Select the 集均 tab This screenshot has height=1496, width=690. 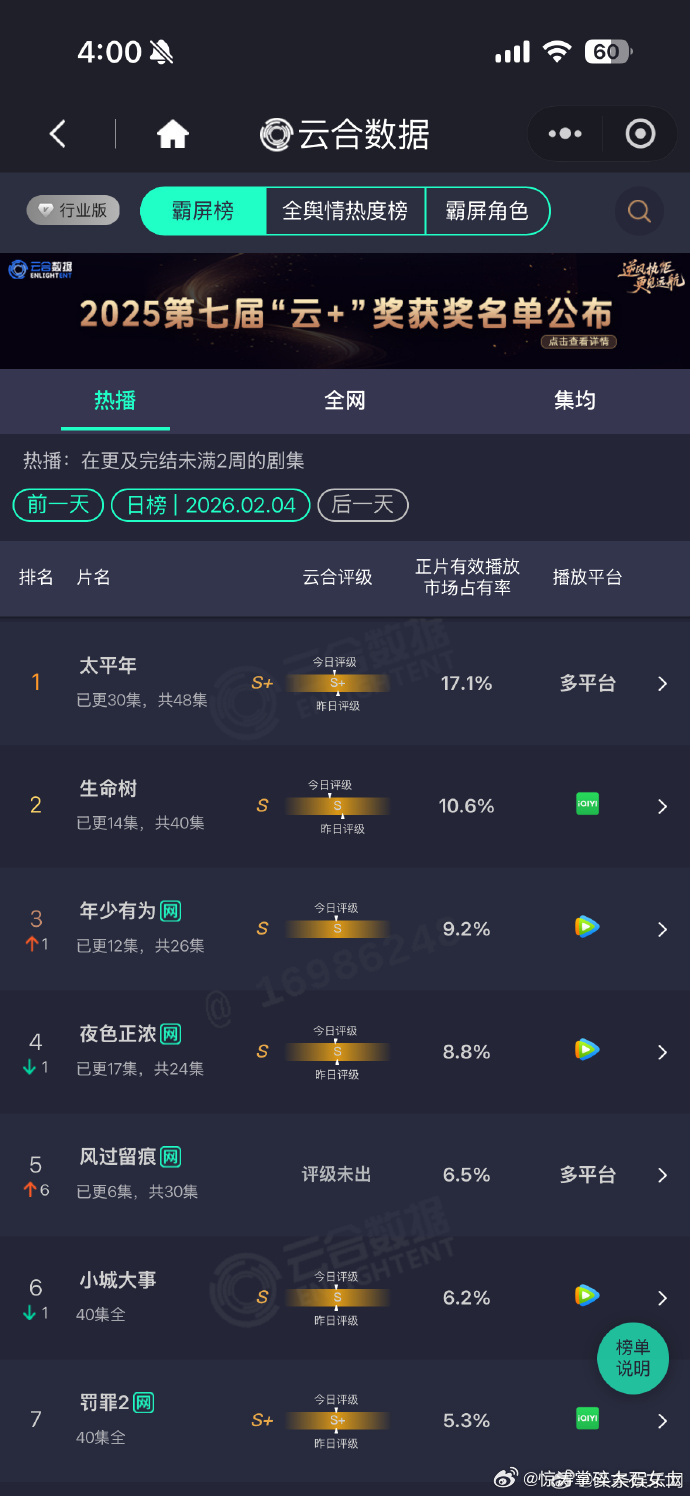point(575,401)
